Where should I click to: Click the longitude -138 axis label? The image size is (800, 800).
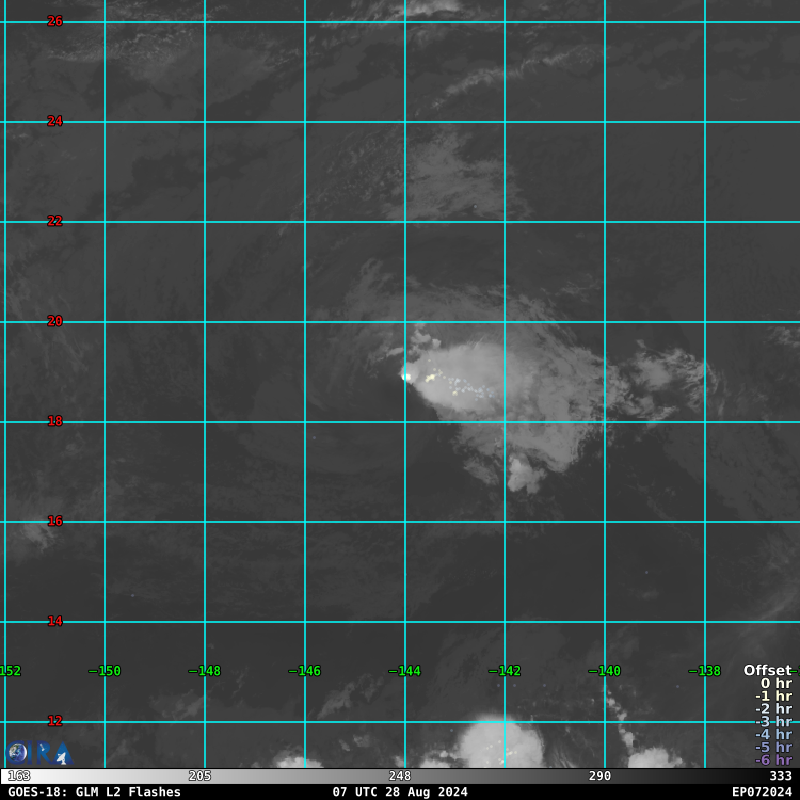pyautogui.click(x=704, y=671)
